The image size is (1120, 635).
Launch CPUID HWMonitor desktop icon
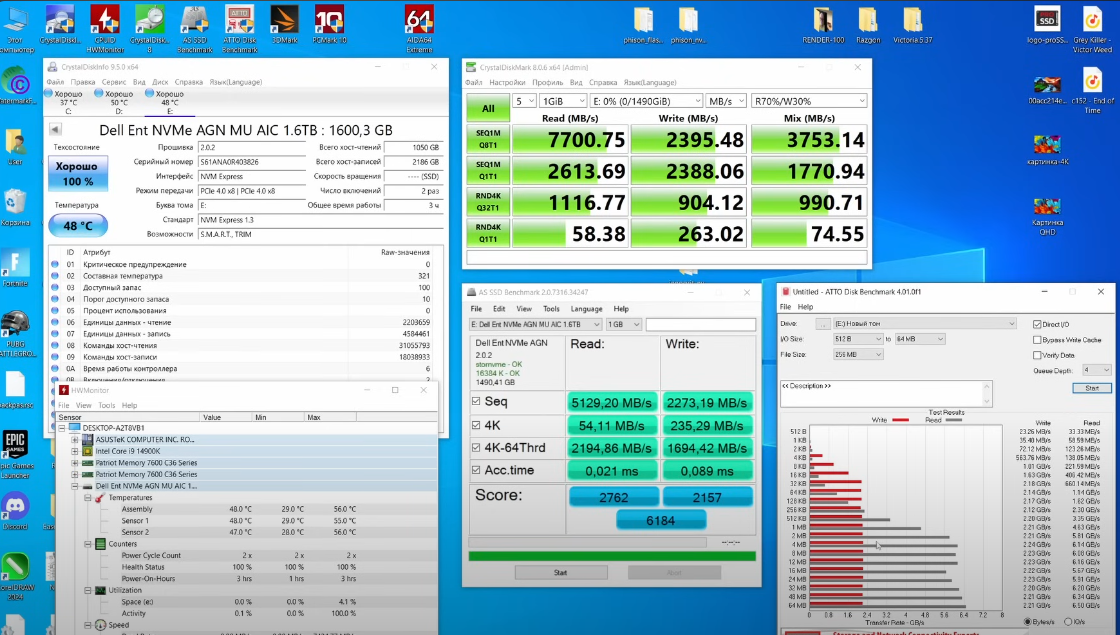point(105,29)
